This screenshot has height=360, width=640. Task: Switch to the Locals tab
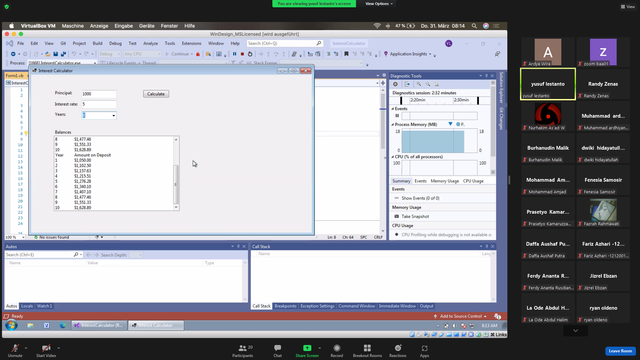point(27,306)
